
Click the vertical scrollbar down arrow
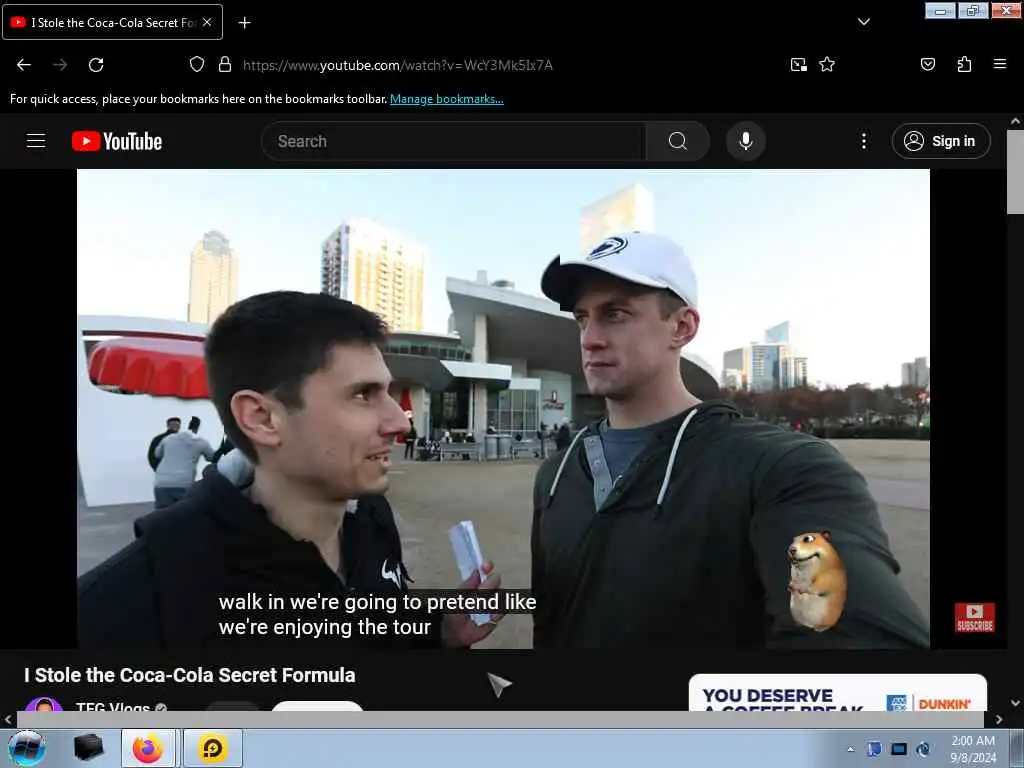pos(1015,703)
